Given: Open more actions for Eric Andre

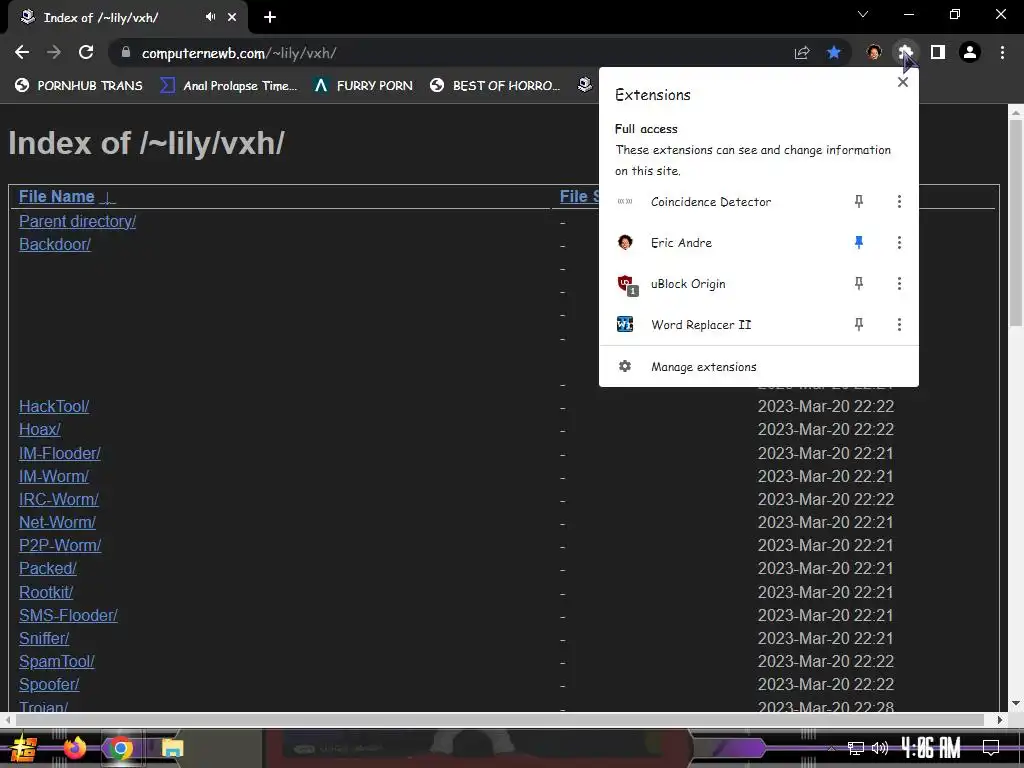Looking at the screenshot, I should click(x=899, y=243).
